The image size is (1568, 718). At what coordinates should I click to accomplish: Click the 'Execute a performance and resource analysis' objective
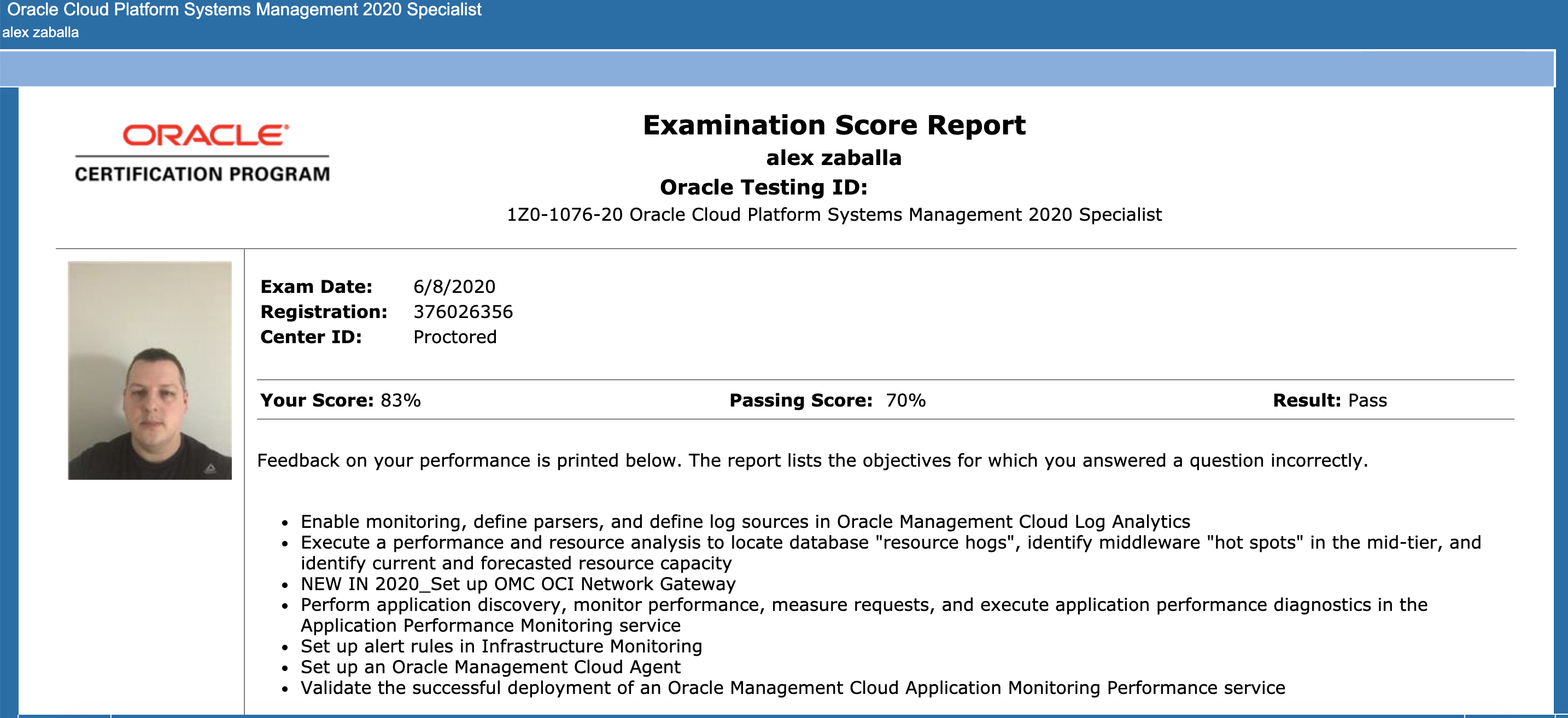[891, 552]
